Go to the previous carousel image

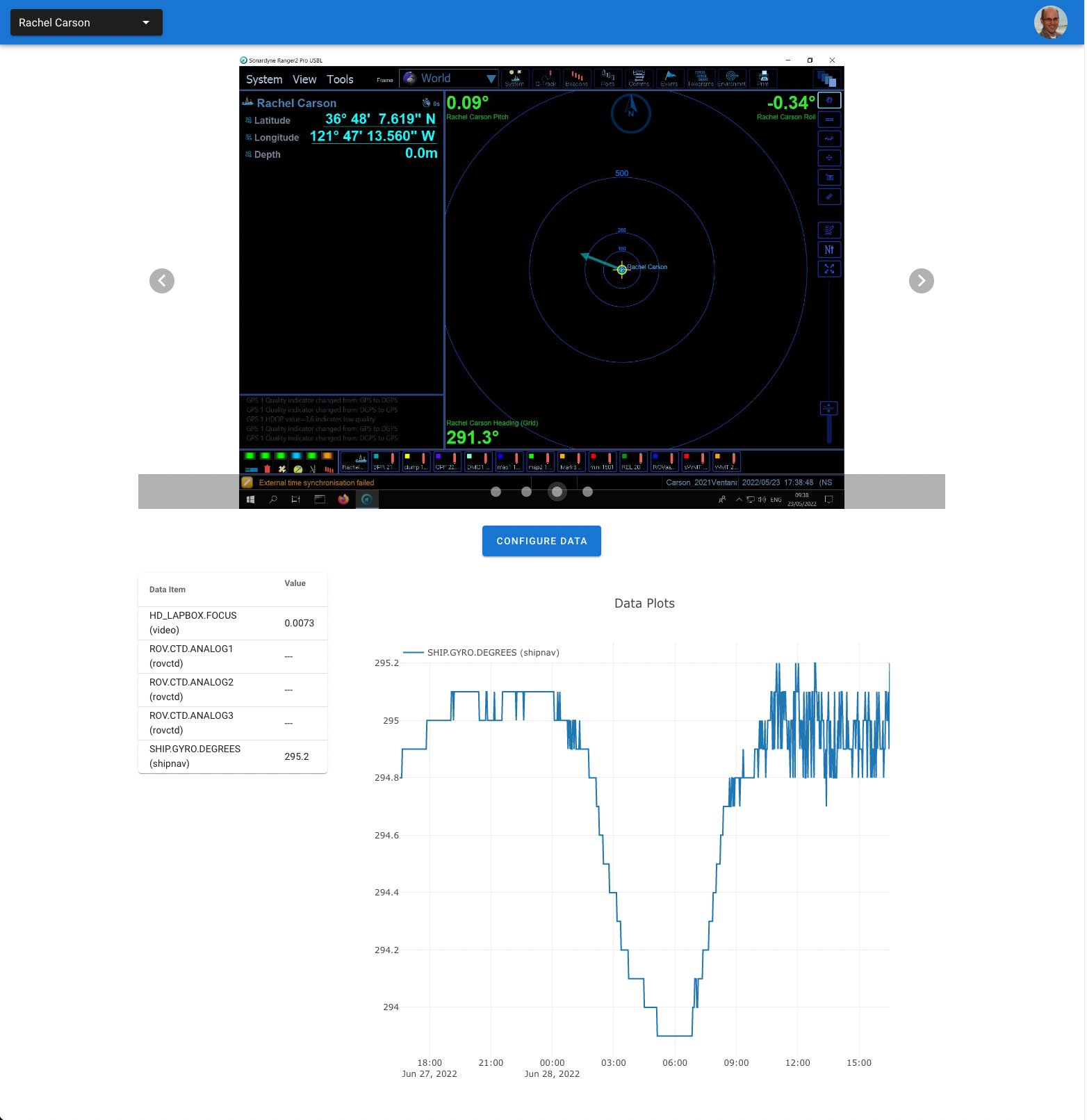pyautogui.click(x=162, y=281)
